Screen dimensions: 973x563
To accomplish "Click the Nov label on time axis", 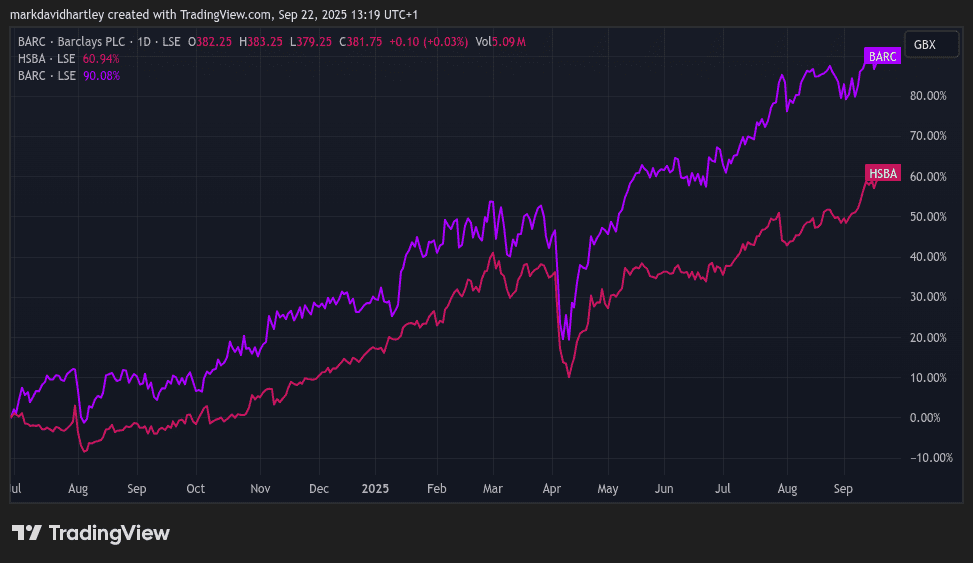I will coord(260,489).
